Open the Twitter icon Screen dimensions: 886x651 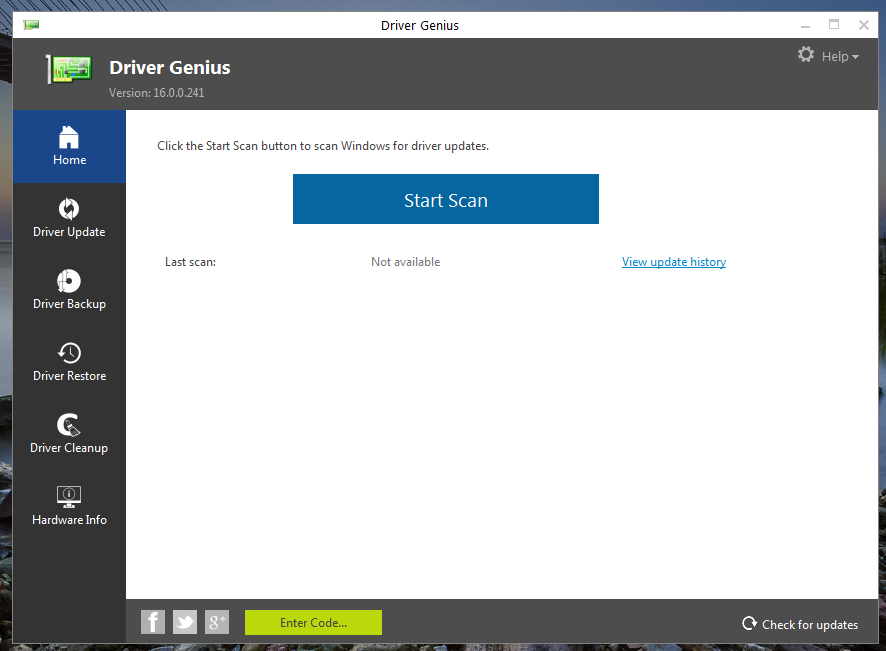click(185, 622)
